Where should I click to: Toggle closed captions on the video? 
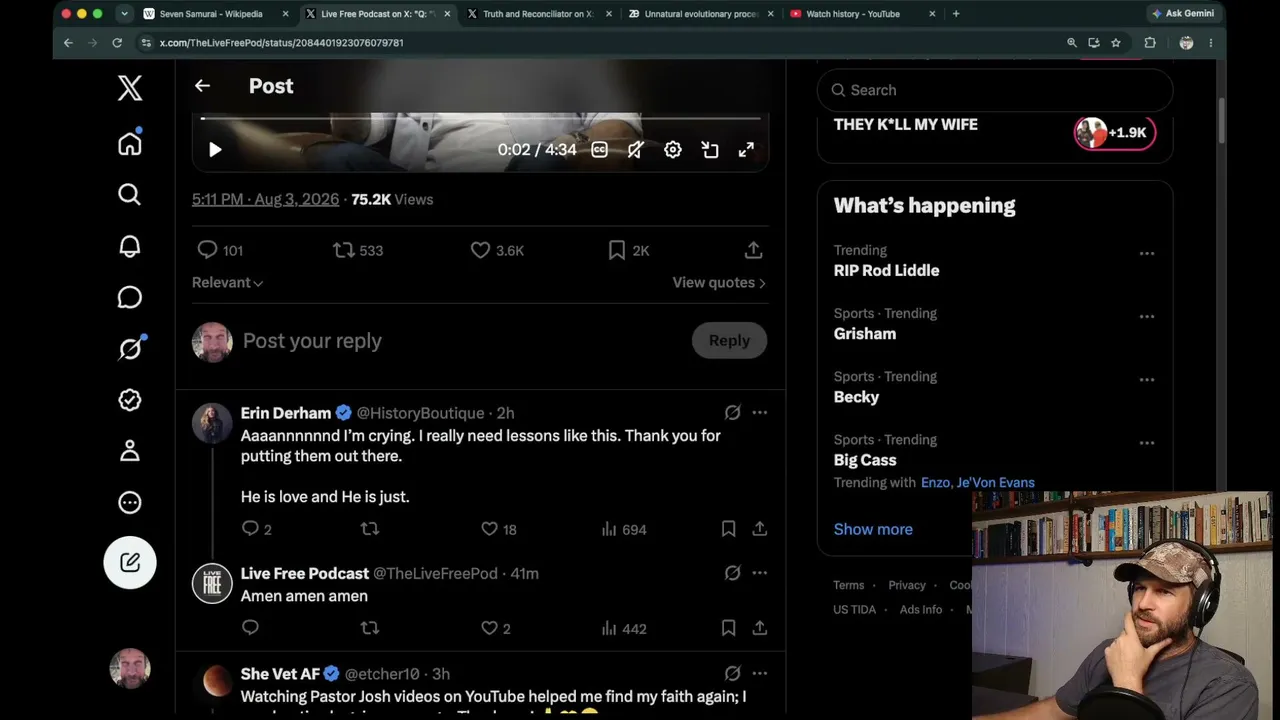pos(599,150)
